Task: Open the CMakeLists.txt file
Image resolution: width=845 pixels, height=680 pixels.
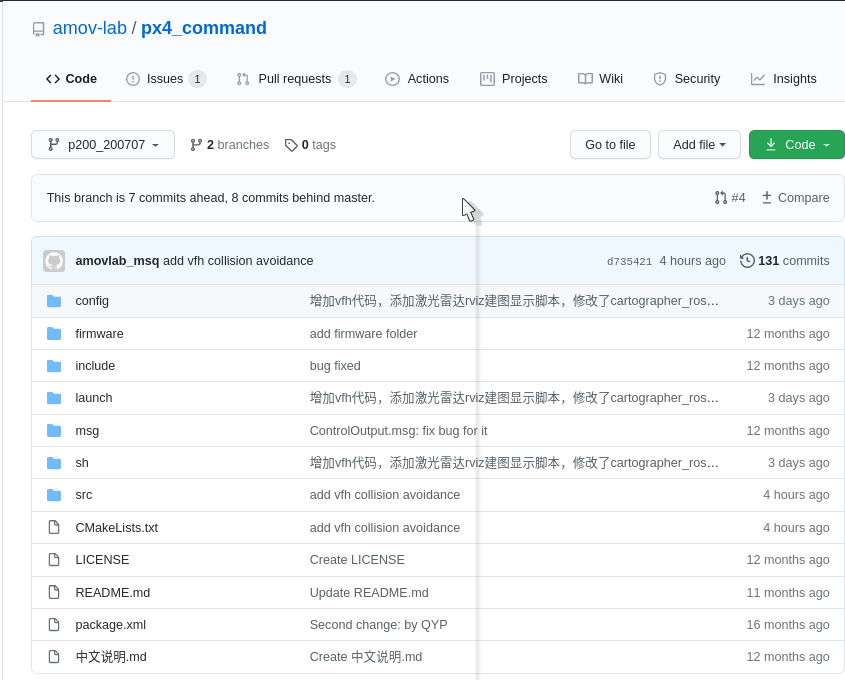Action: pyautogui.click(x=116, y=528)
